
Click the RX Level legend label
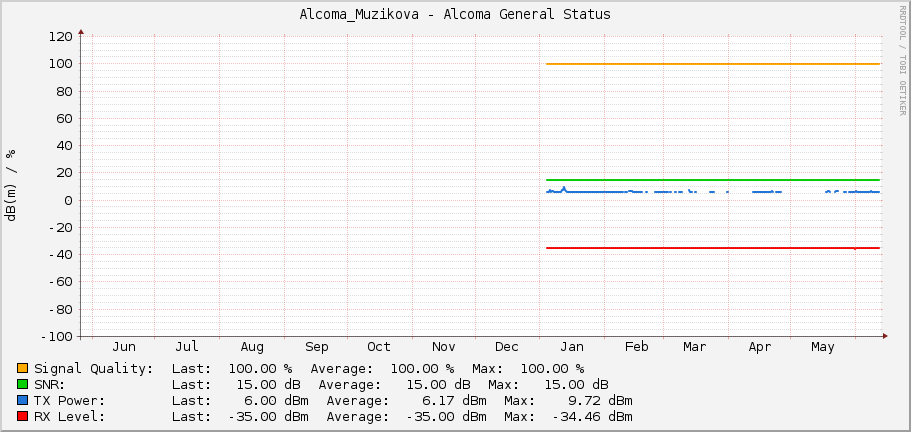click(70, 416)
